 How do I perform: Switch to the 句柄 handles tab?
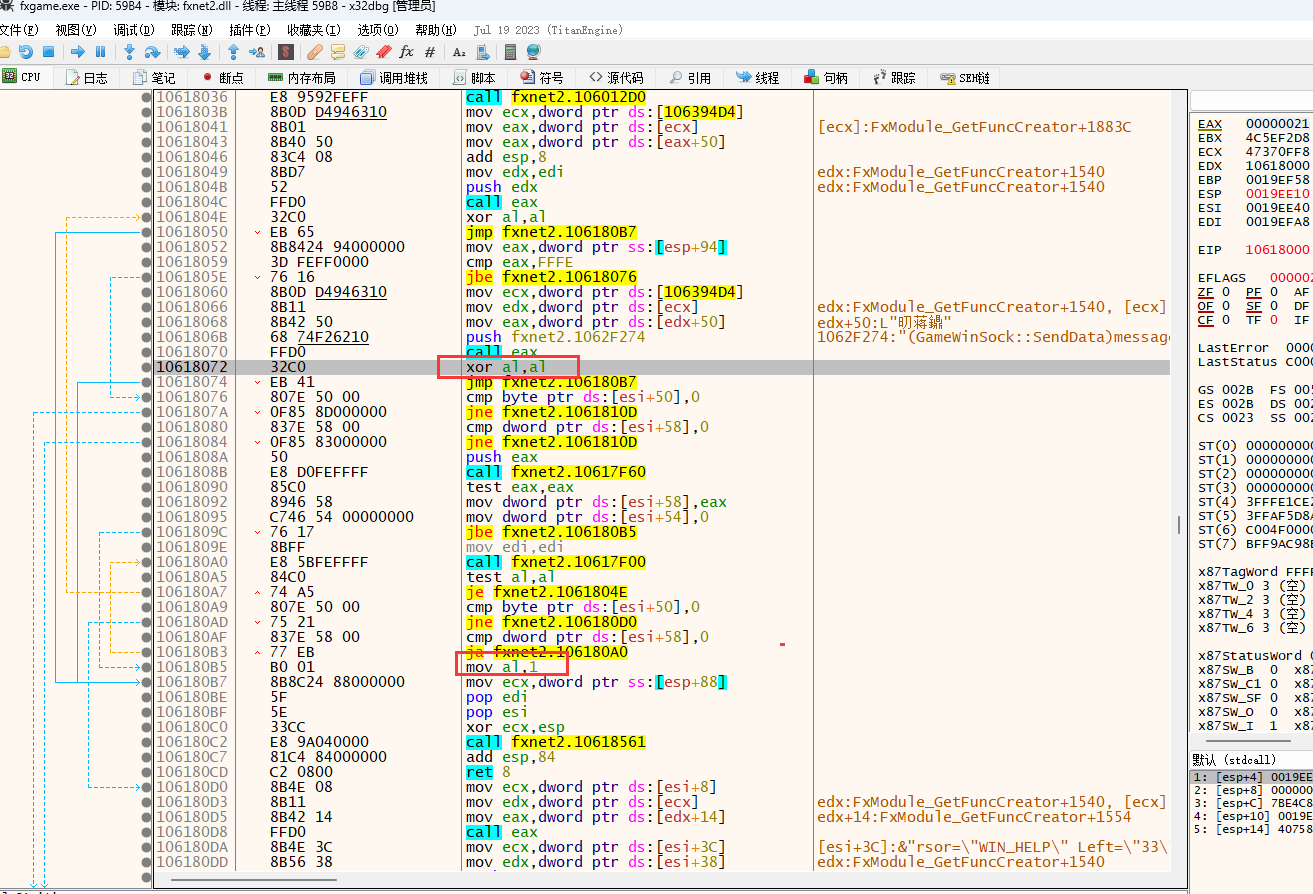(825, 77)
